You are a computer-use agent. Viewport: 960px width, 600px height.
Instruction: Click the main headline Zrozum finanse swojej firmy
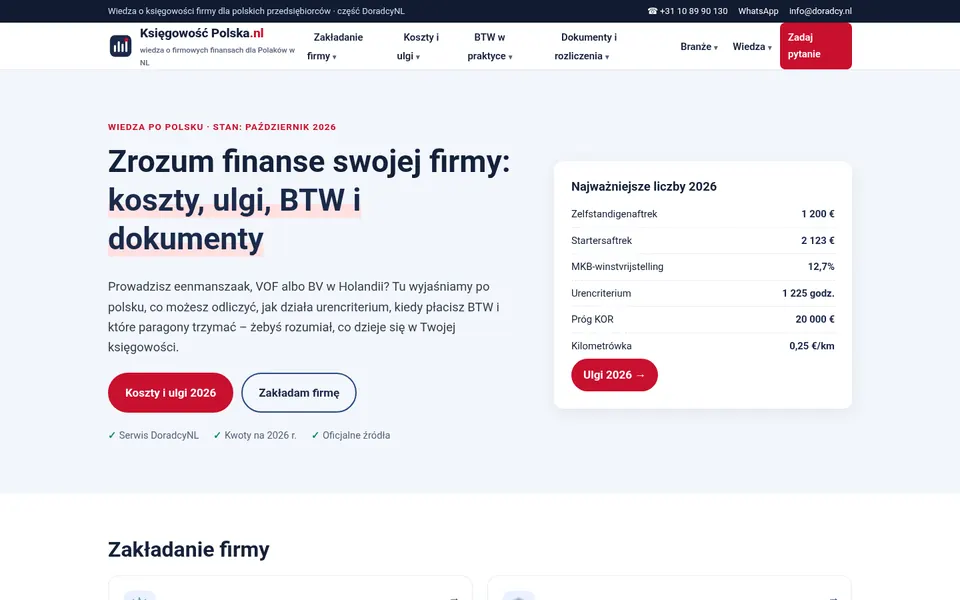(309, 200)
